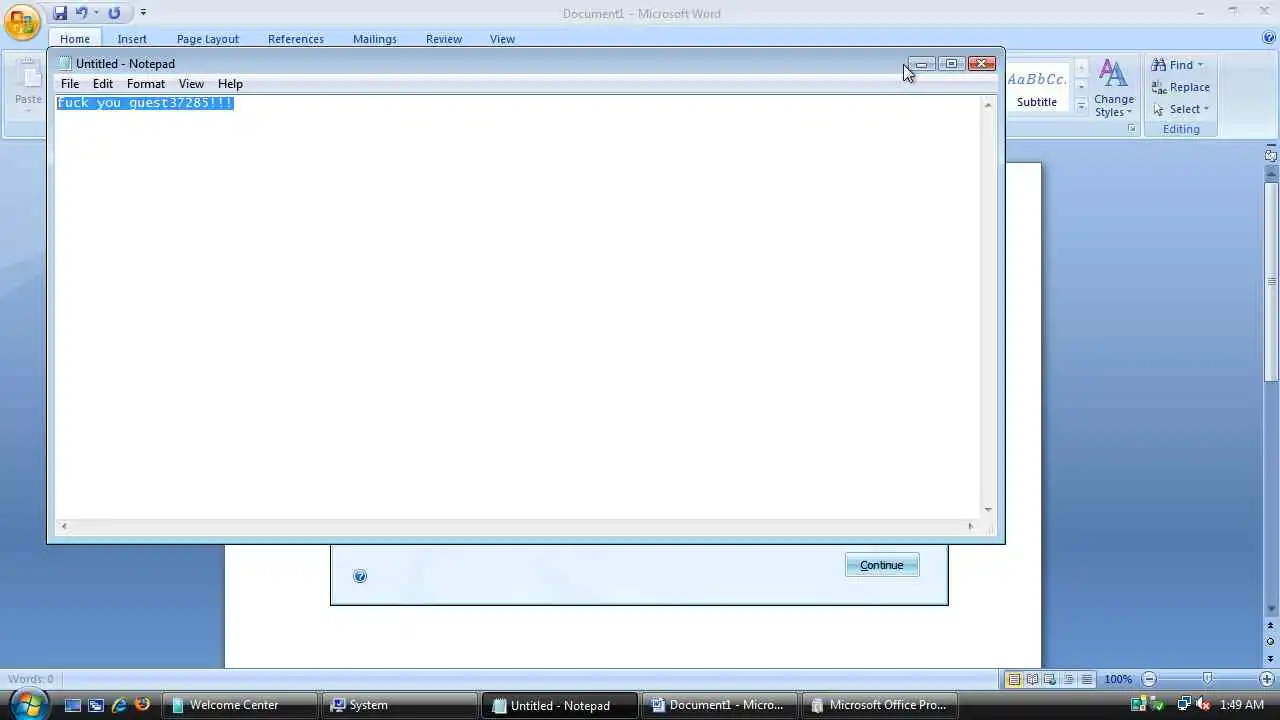Click the muted volume tray icon
Screen dimensions: 1280x720
(1203, 705)
